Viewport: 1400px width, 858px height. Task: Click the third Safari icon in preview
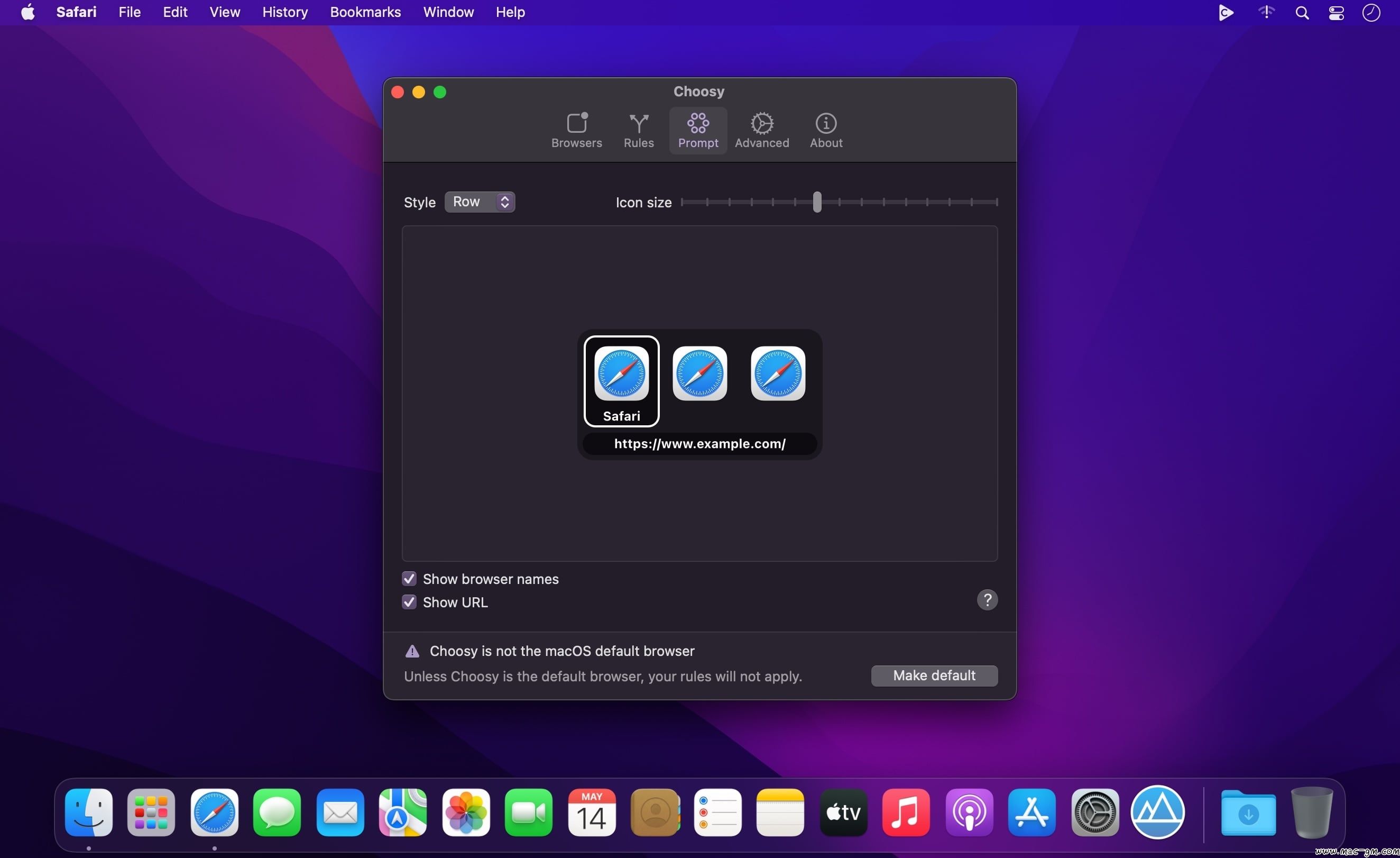pyautogui.click(x=778, y=373)
